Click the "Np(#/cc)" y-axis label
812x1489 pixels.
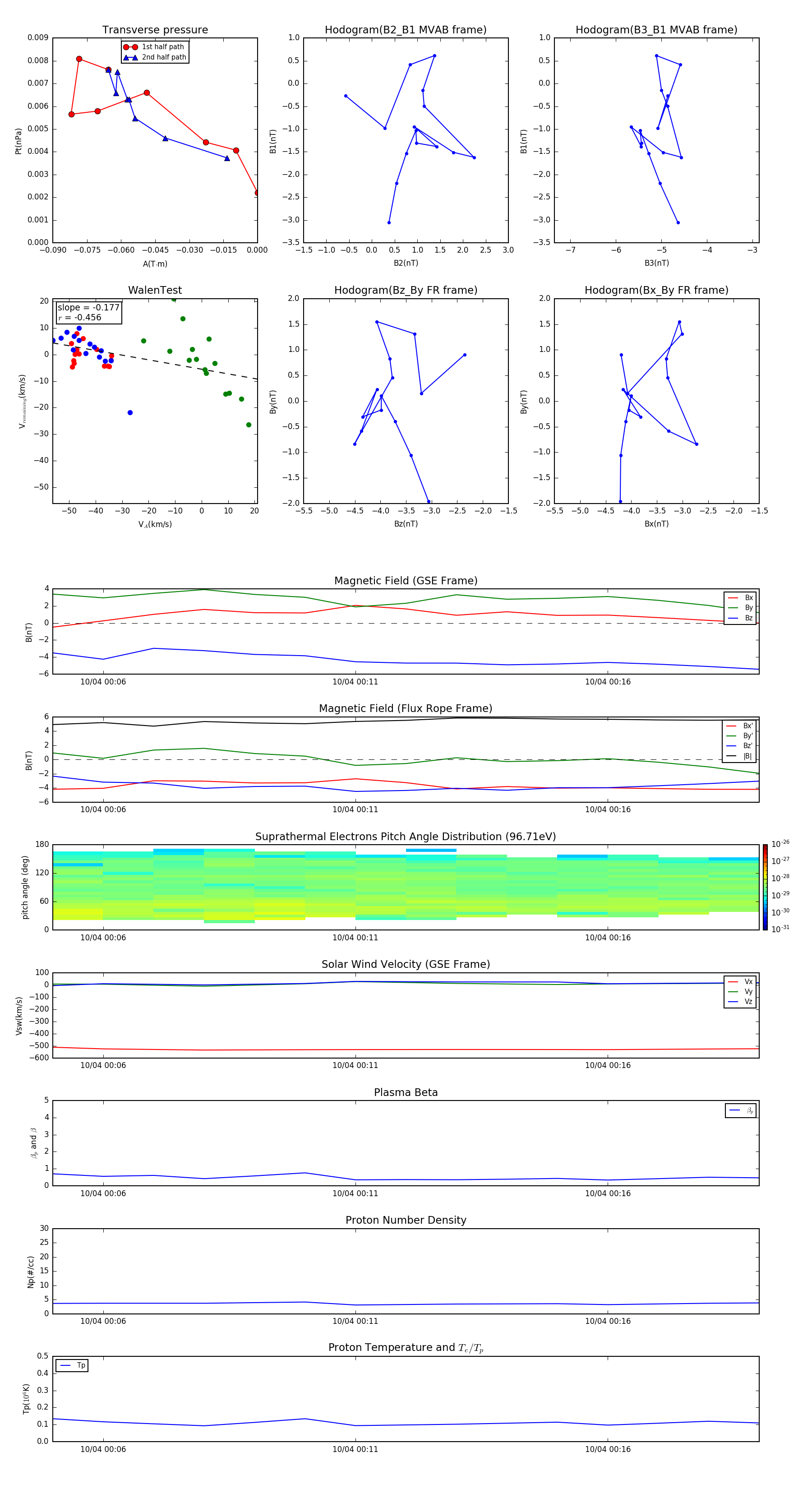[x=31, y=1271]
